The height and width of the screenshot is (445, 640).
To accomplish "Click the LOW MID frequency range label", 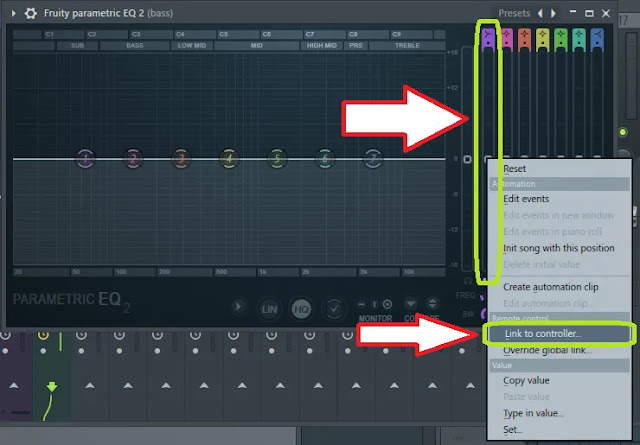I will pos(192,45).
